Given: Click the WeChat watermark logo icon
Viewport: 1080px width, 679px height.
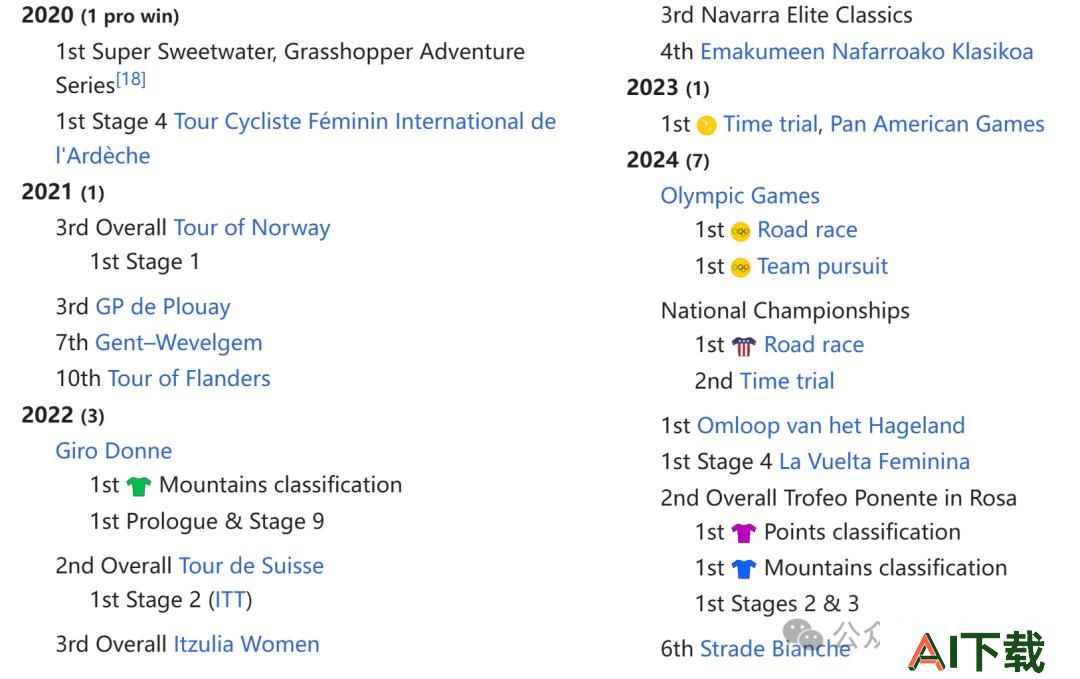Looking at the screenshot, I should click(x=802, y=634).
